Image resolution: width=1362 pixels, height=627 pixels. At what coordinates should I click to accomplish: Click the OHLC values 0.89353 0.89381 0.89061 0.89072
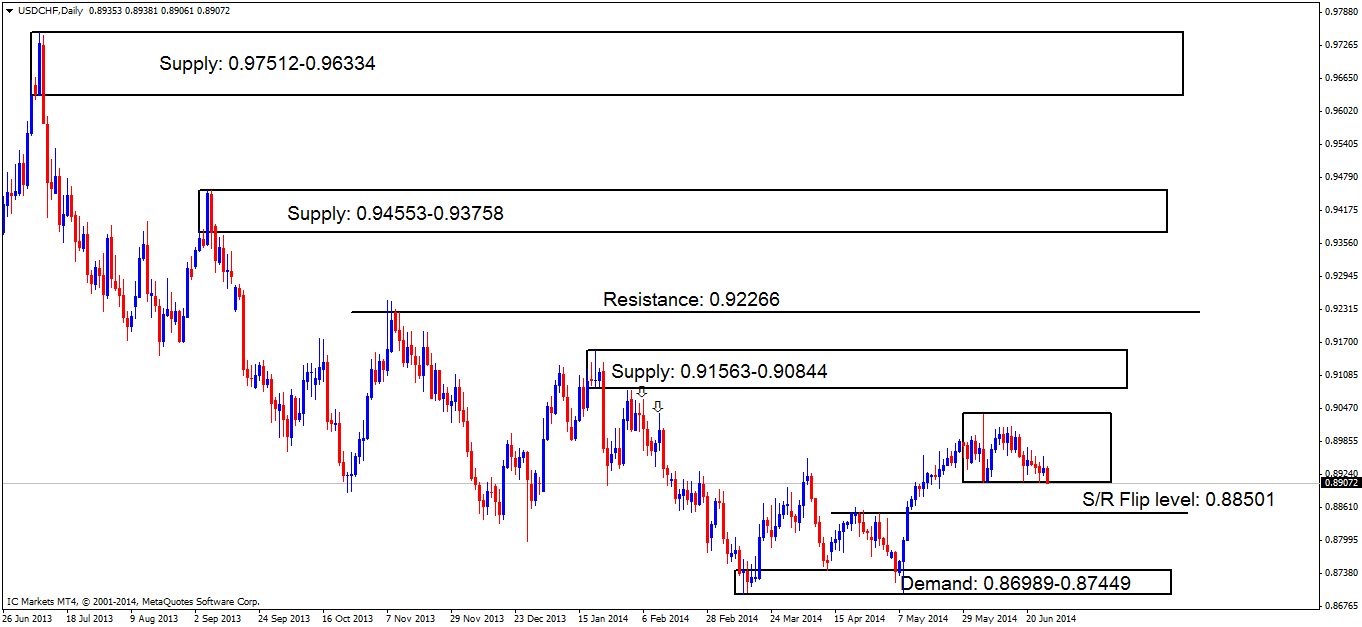point(158,13)
